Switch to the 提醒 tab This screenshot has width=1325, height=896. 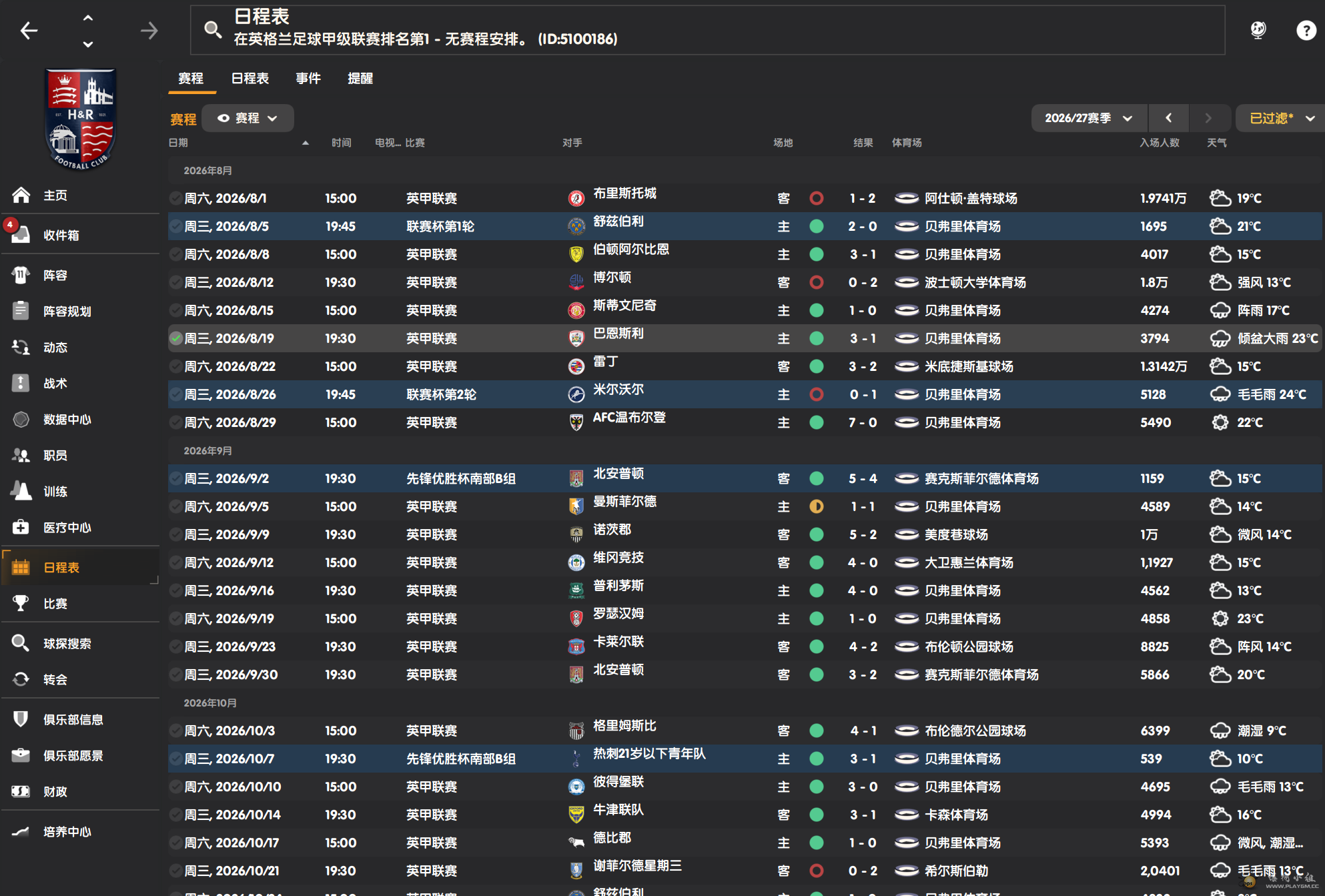(360, 78)
